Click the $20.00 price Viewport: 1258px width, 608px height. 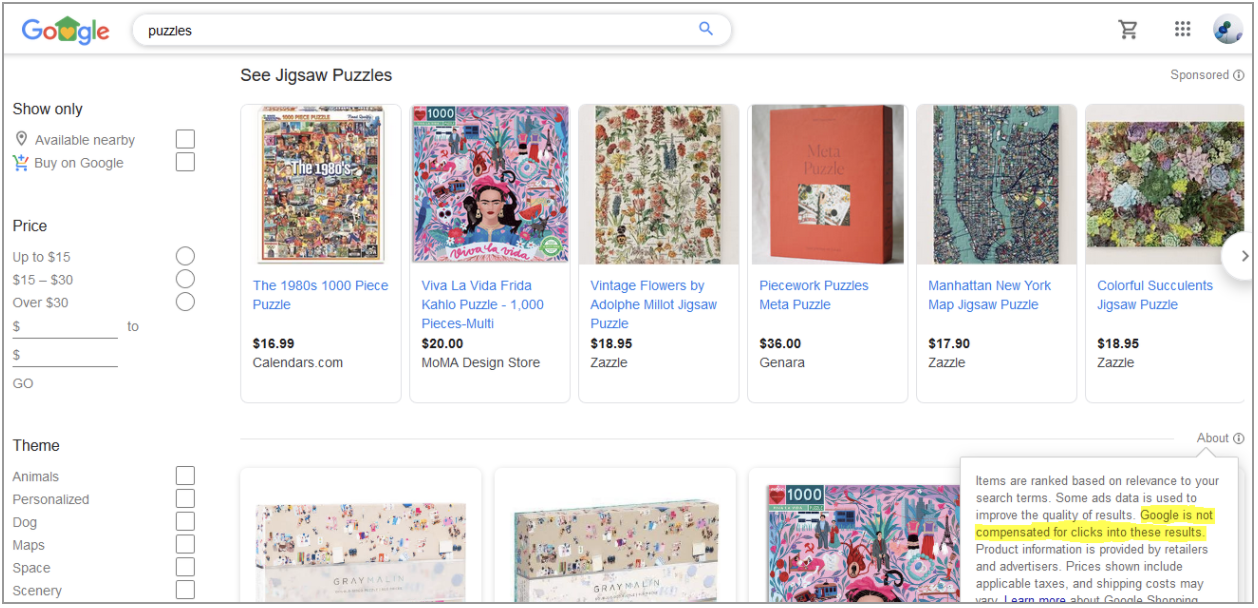[x=442, y=343]
